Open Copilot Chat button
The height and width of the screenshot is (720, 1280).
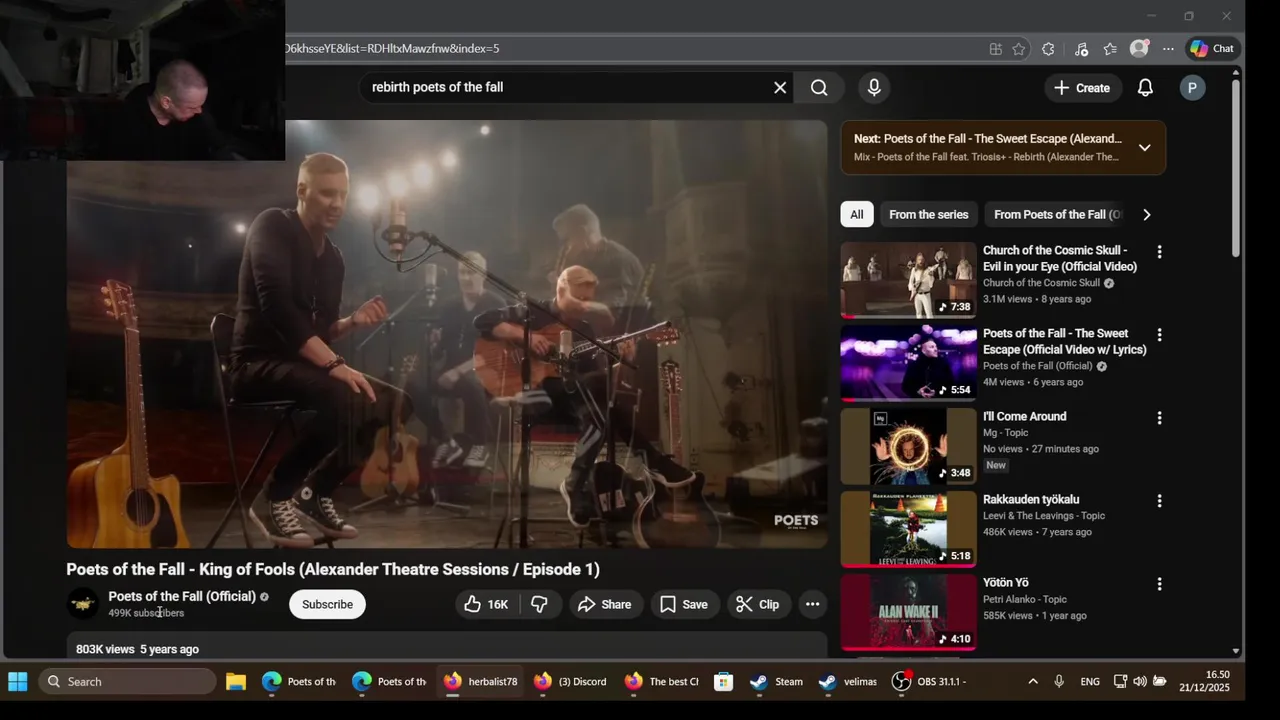[1212, 49]
